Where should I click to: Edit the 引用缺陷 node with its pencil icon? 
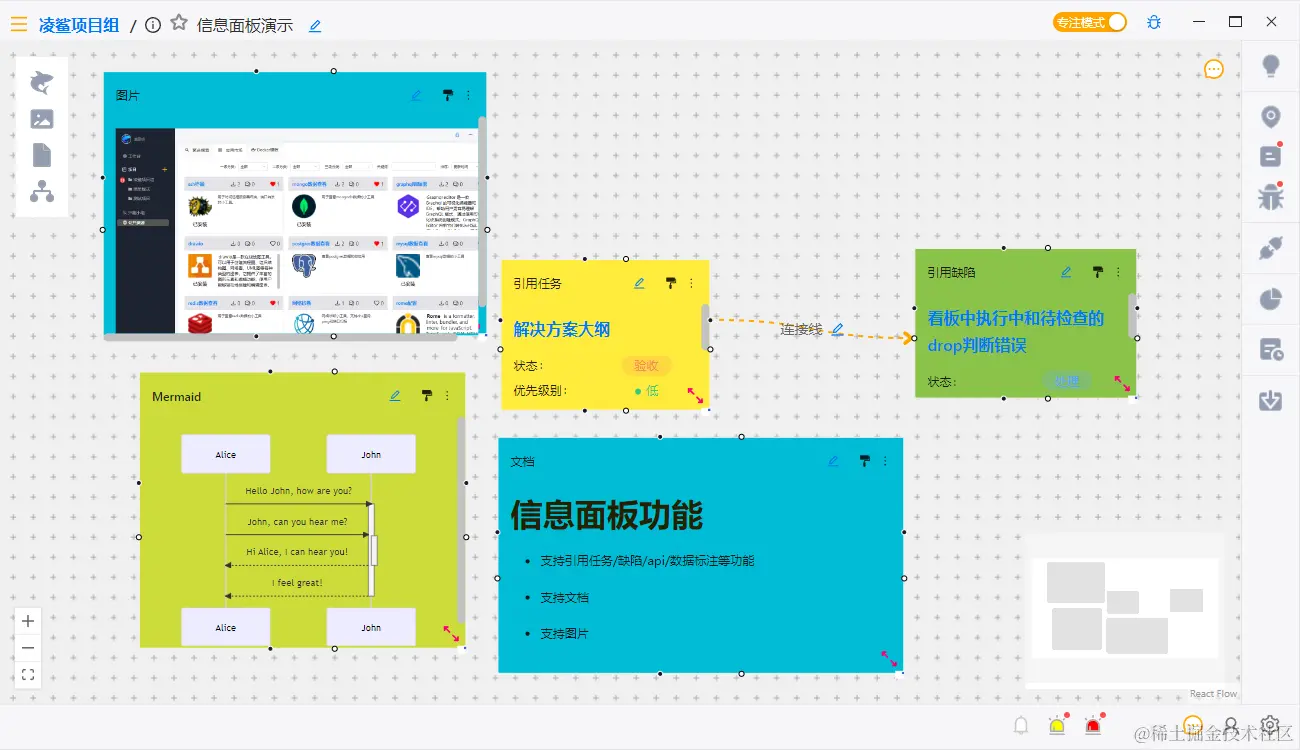click(x=1067, y=272)
